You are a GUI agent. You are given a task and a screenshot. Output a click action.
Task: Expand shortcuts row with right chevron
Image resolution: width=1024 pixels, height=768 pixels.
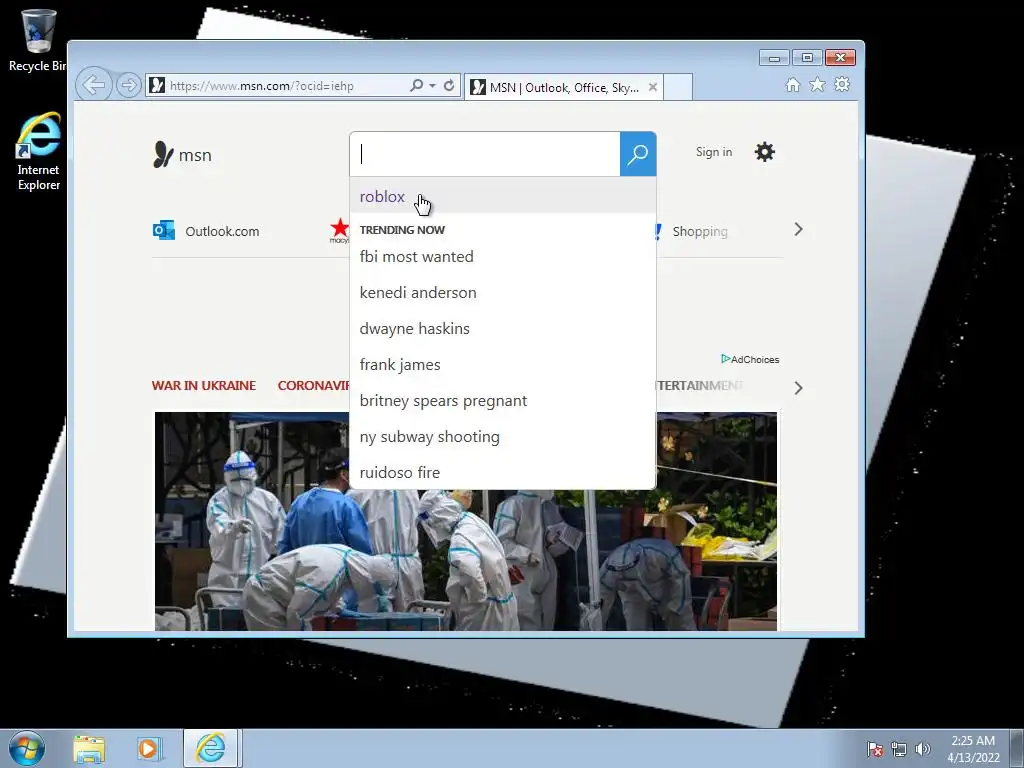tap(798, 229)
